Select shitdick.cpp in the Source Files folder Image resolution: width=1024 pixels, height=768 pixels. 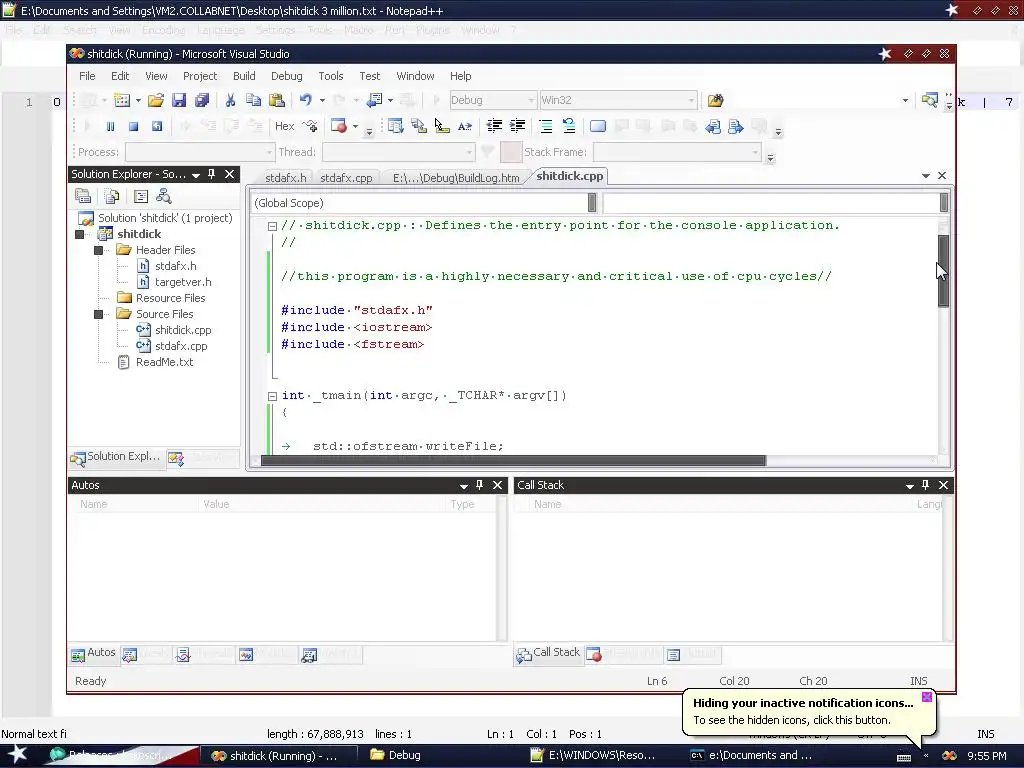[x=183, y=330]
